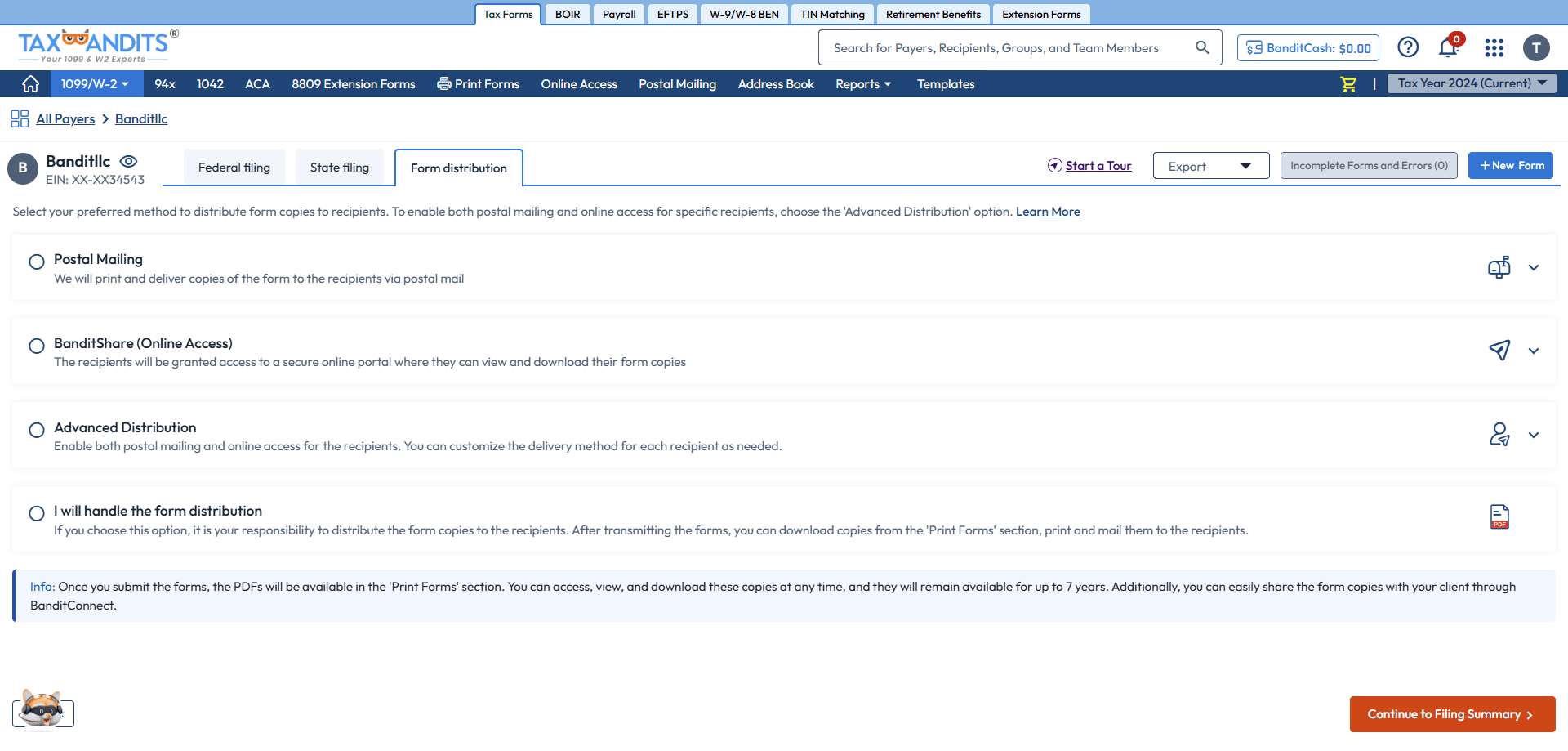Open the ACA menu item
This screenshot has width=1568, height=751.
pos(257,84)
